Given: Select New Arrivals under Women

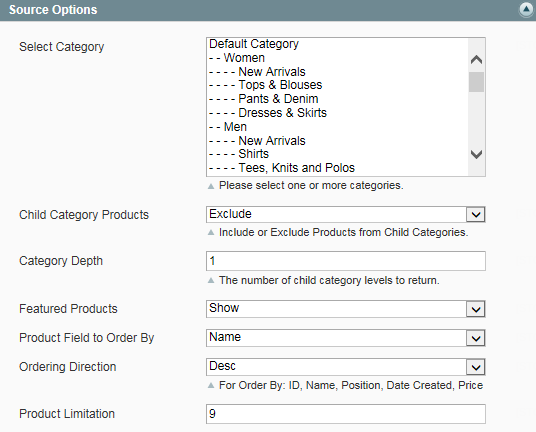Looking at the screenshot, I should [337, 72].
